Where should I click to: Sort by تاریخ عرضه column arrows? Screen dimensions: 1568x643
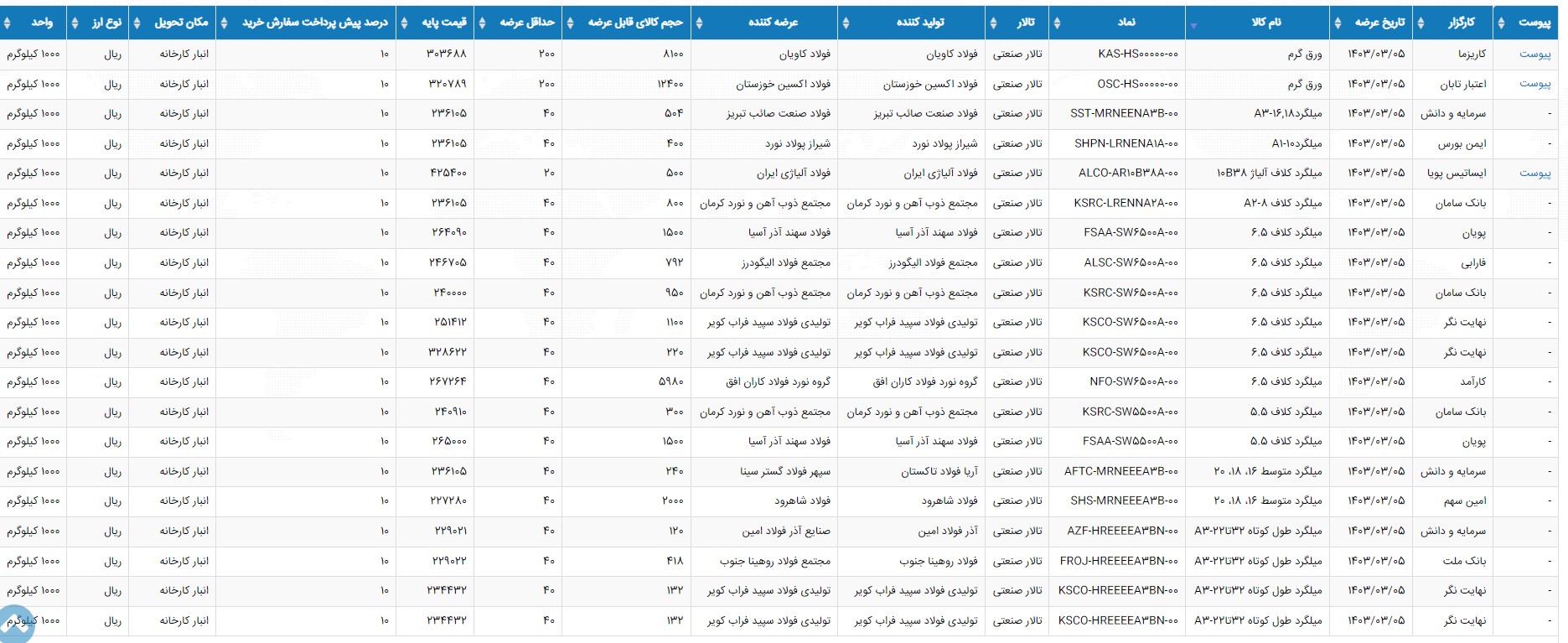point(1338,23)
